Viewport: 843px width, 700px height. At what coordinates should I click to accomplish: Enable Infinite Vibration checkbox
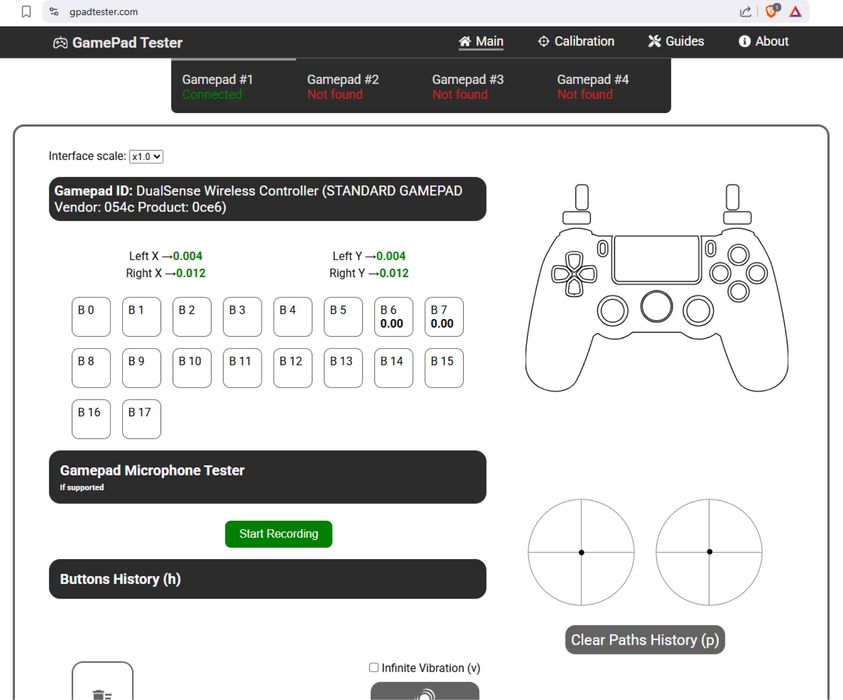tap(374, 667)
